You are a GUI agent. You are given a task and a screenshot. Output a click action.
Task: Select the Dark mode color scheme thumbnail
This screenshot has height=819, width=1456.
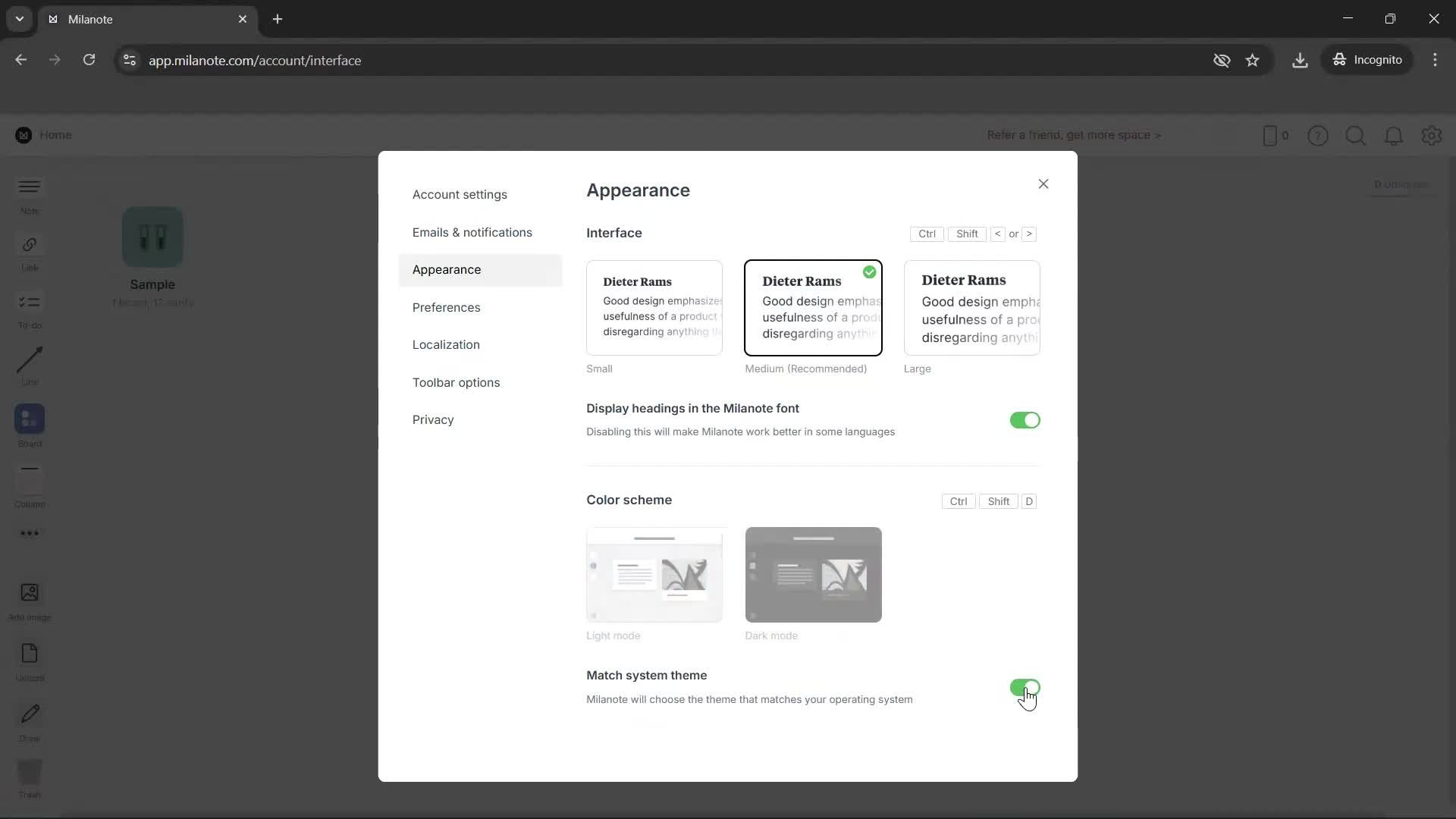click(x=813, y=574)
